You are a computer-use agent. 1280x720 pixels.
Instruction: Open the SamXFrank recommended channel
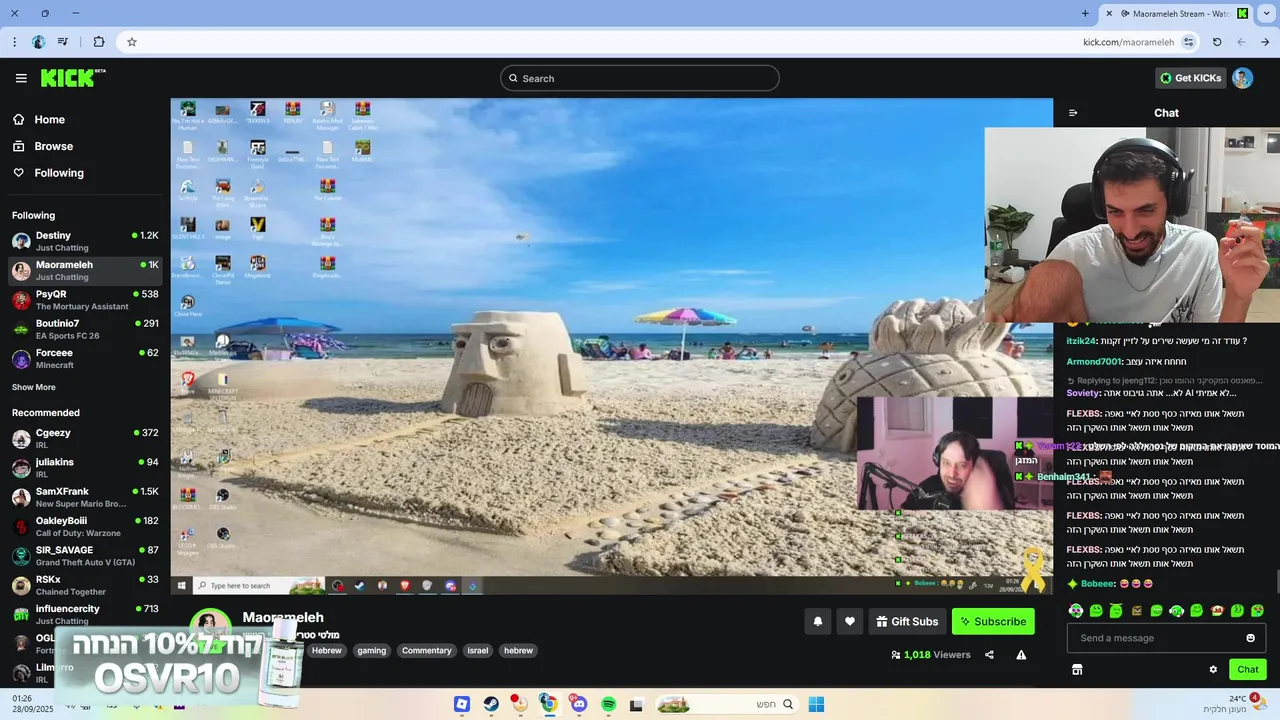[85, 497]
